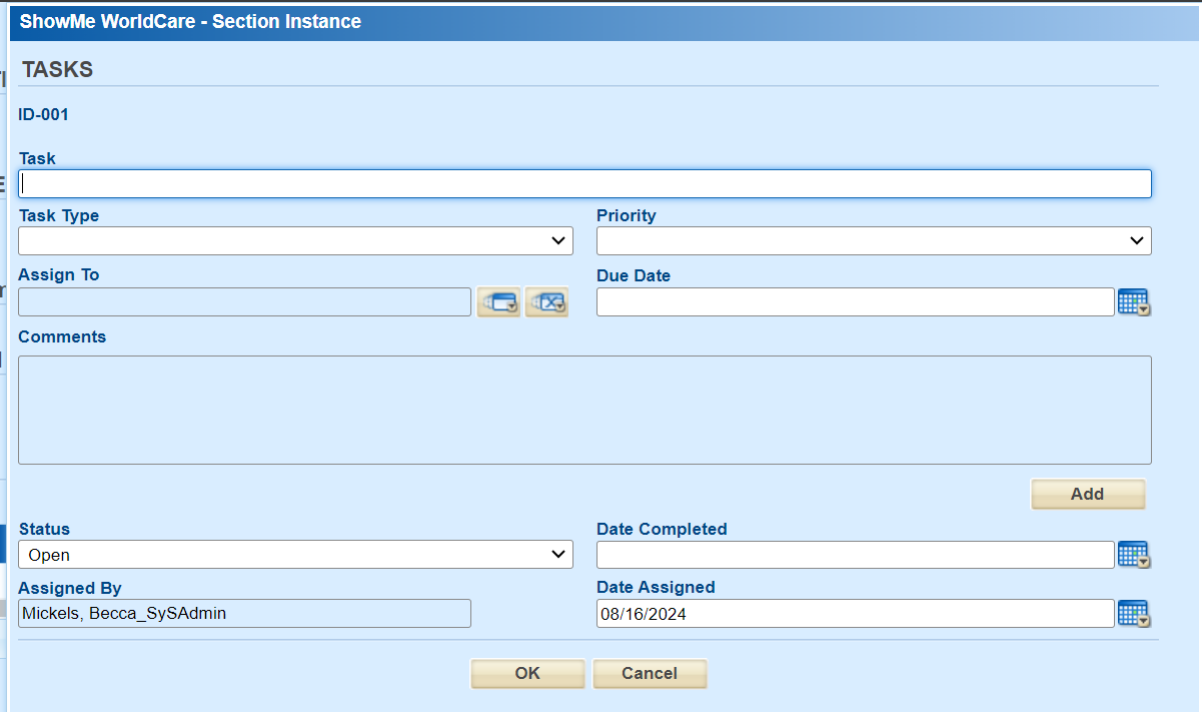Image resolution: width=1202 pixels, height=712 pixels.
Task: Click the Task Type label
Action: pyautogui.click(x=59, y=216)
